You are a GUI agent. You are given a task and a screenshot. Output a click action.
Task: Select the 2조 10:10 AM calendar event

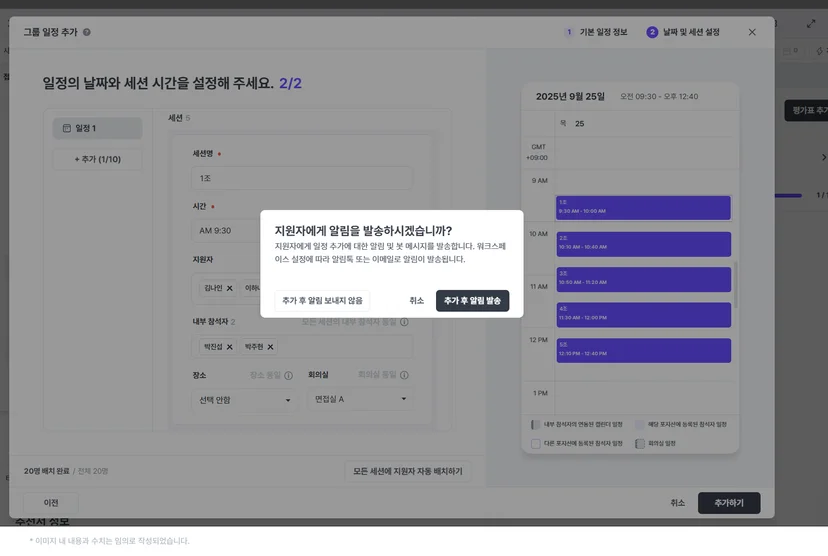tap(643, 244)
